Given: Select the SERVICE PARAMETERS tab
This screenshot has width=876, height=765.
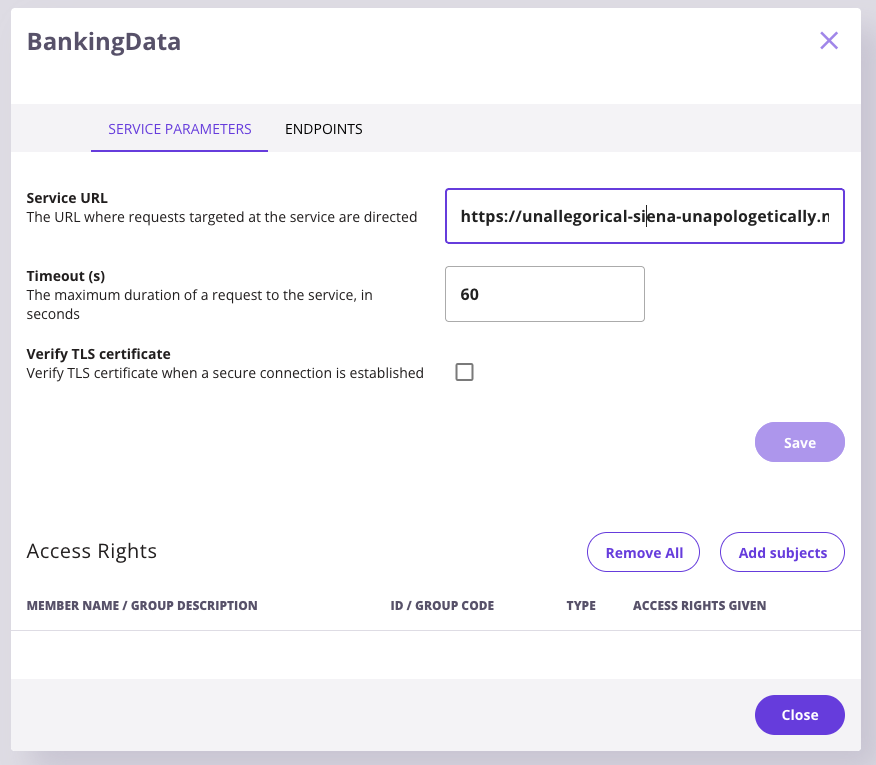Looking at the screenshot, I should [x=179, y=129].
